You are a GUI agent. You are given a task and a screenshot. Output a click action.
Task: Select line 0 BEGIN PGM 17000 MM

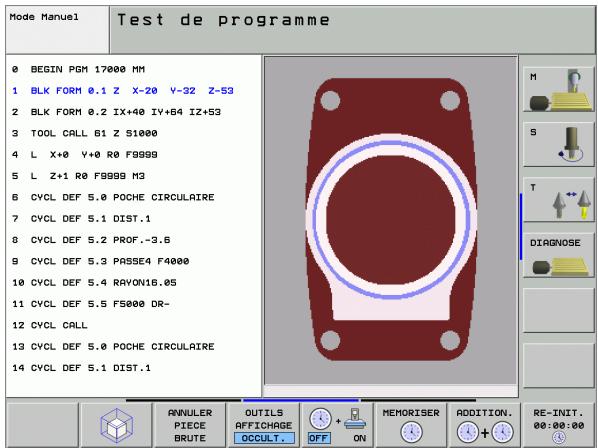tap(78, 69)
